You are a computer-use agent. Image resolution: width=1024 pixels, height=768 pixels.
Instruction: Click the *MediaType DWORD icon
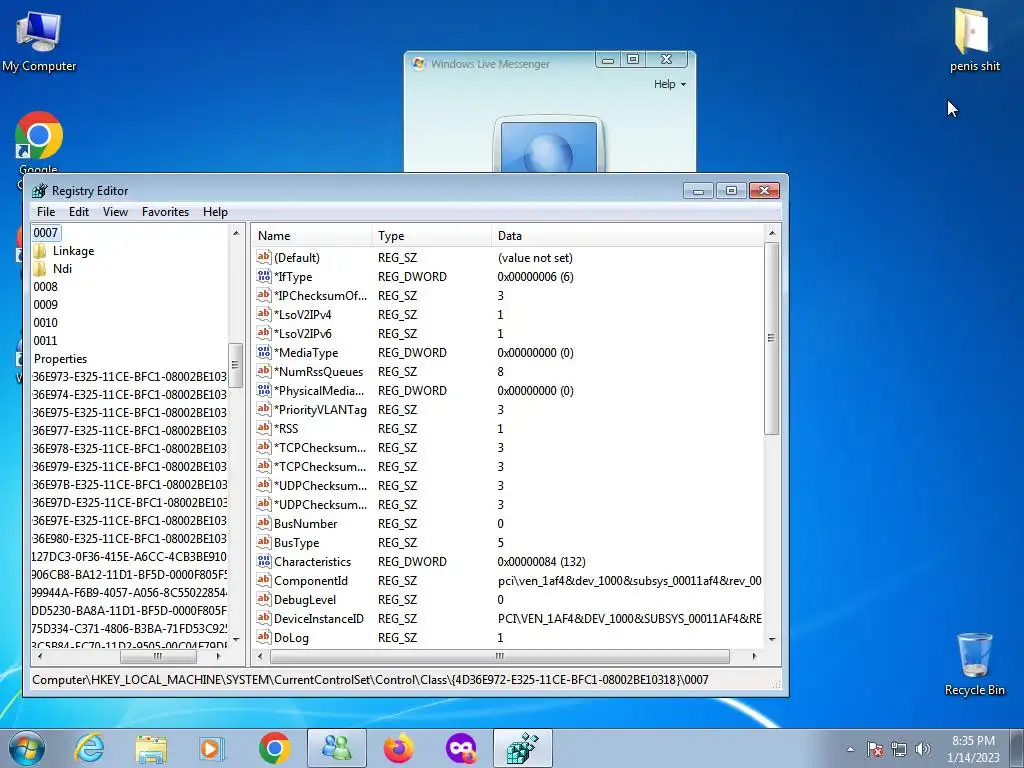tap(264, 352)
